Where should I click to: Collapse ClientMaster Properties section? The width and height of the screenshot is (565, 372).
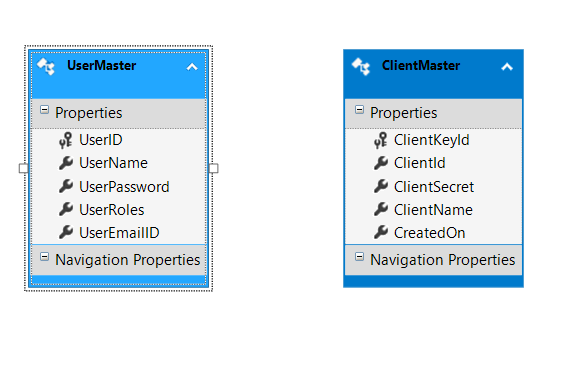point(359,110)
